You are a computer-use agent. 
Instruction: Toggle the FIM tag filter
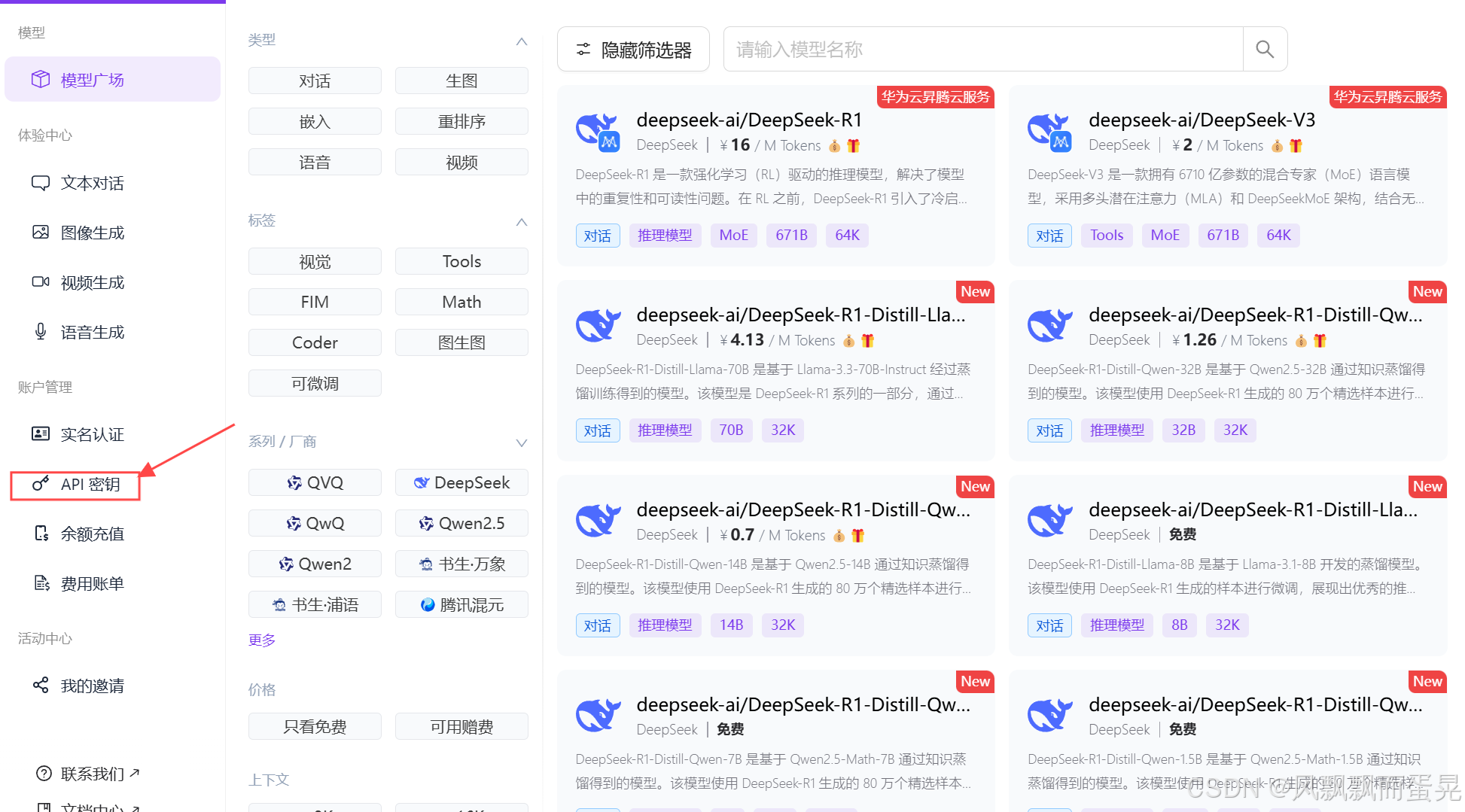pyautogui.click(x=315, y=302)
